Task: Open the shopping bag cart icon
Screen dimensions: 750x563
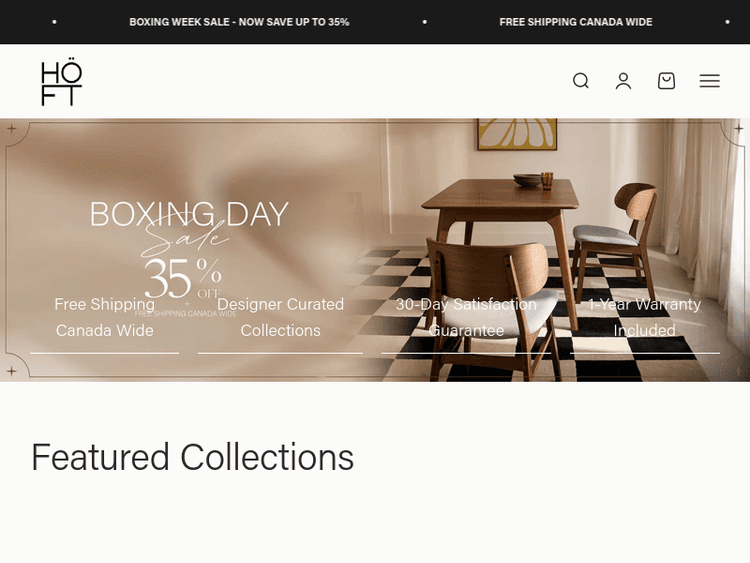Action: (x=666, y=81)
